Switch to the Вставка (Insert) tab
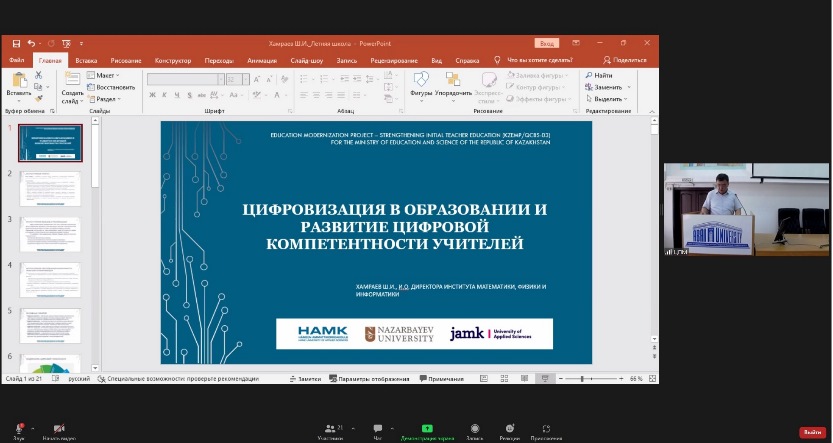This screenshot has width=833, height=443. [x=86, y=60]
